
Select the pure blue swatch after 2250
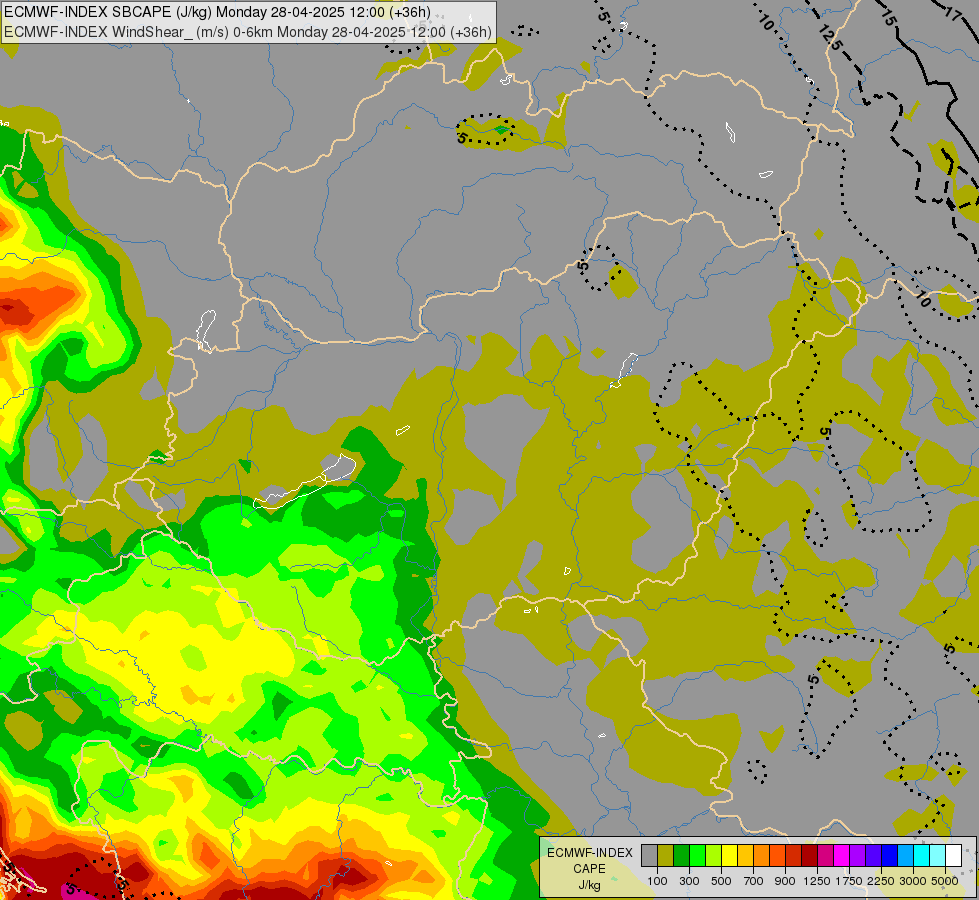coord(889,856)
